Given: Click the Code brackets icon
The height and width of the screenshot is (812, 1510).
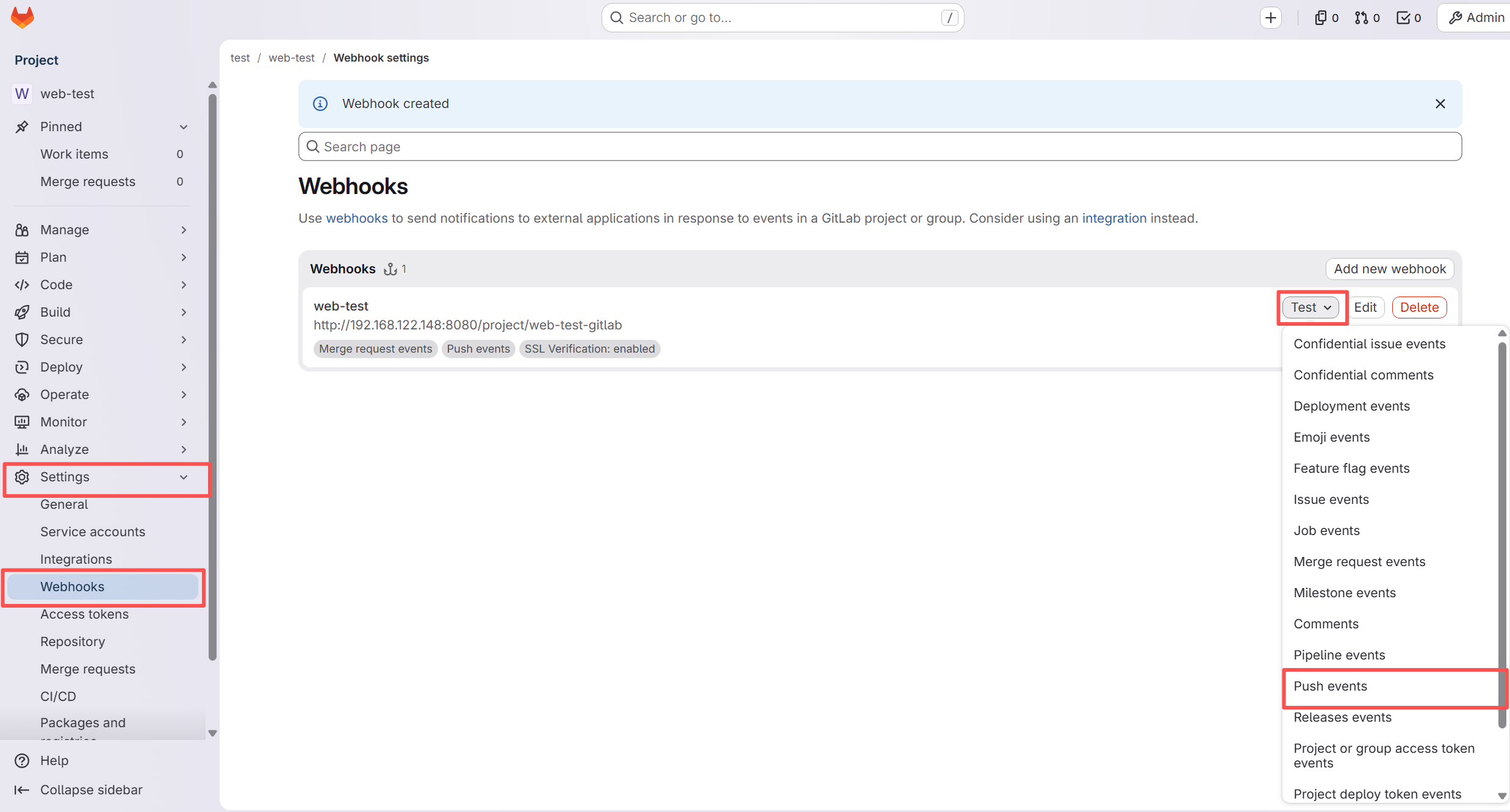Looking at the screenshot, I should point(22,285).
